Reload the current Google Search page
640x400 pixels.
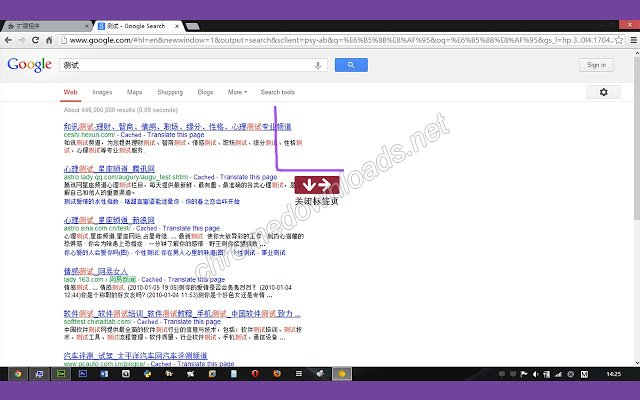pos(36,40)
